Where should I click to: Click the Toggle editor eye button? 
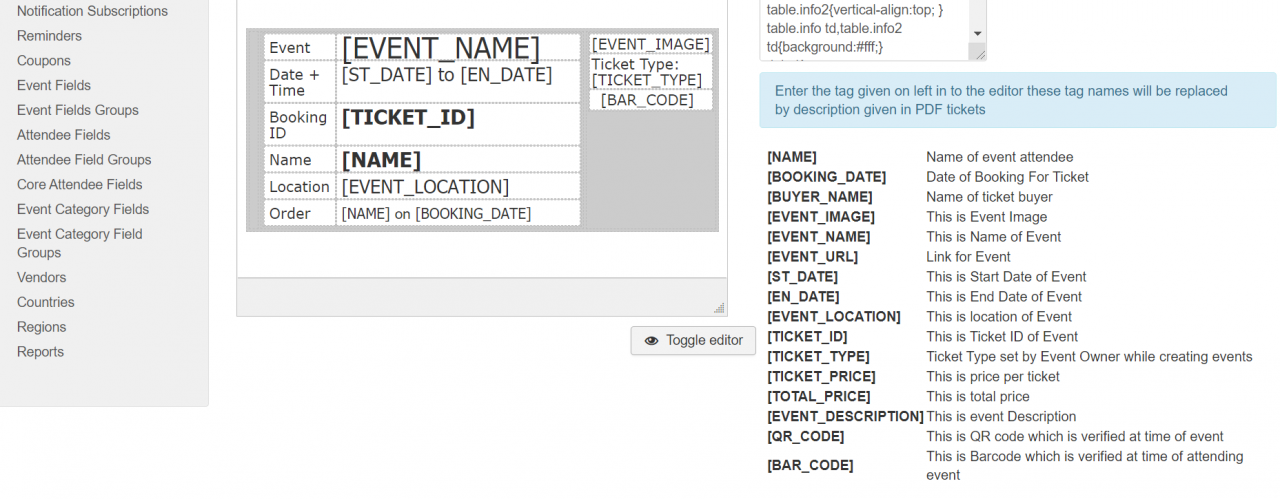693,340
